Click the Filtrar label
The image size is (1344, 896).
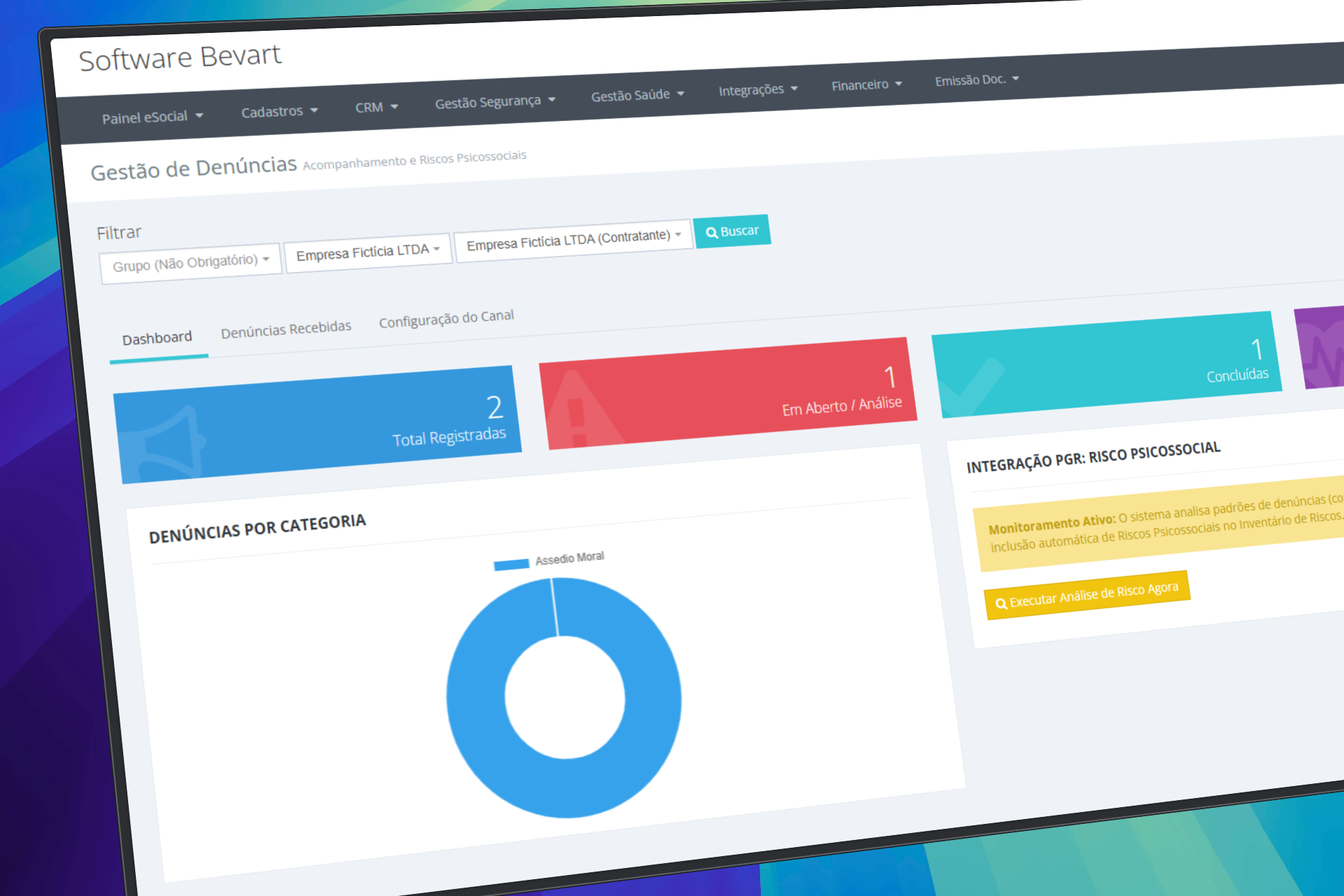(119, 233)
